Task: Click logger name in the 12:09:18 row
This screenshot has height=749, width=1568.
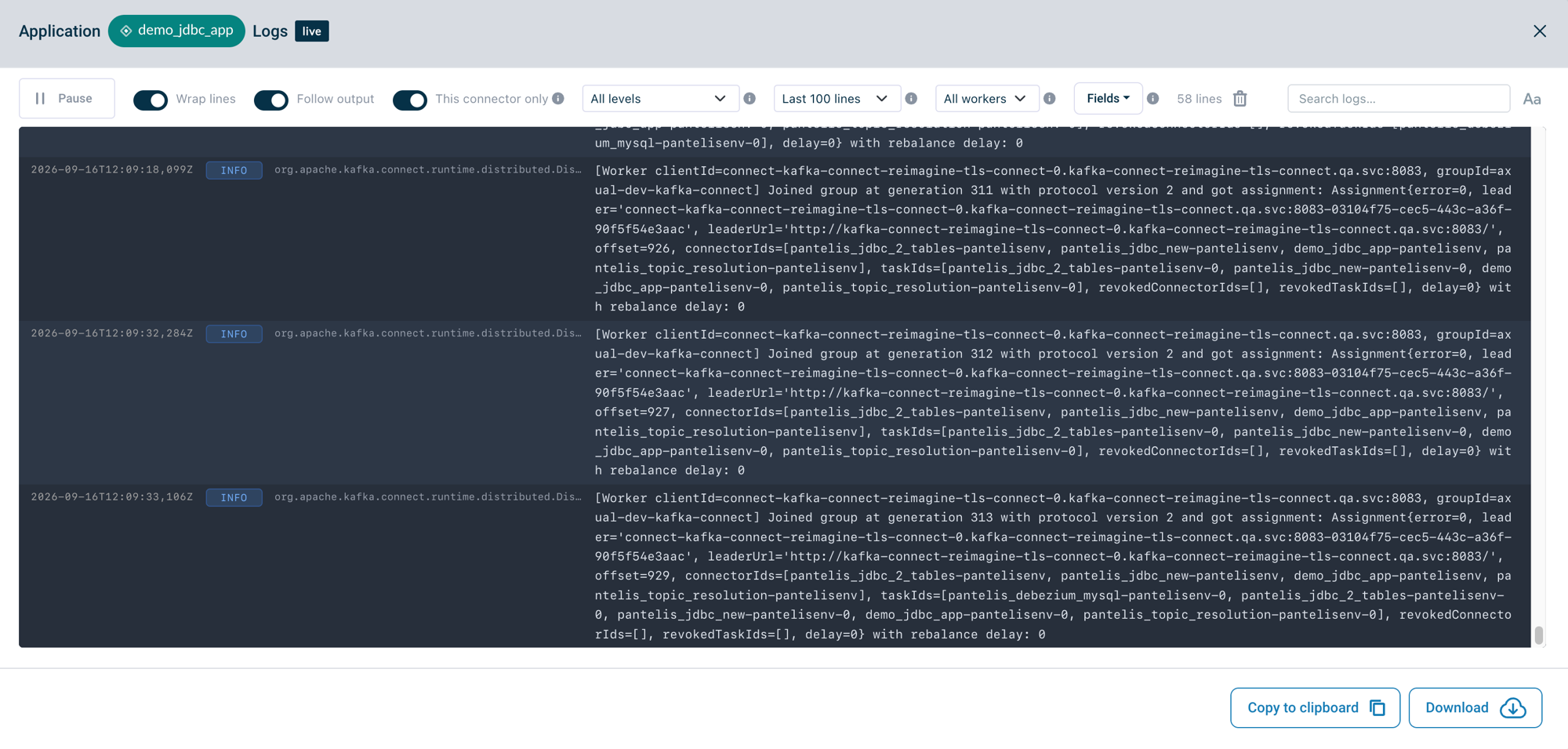Action: [428, 169]
